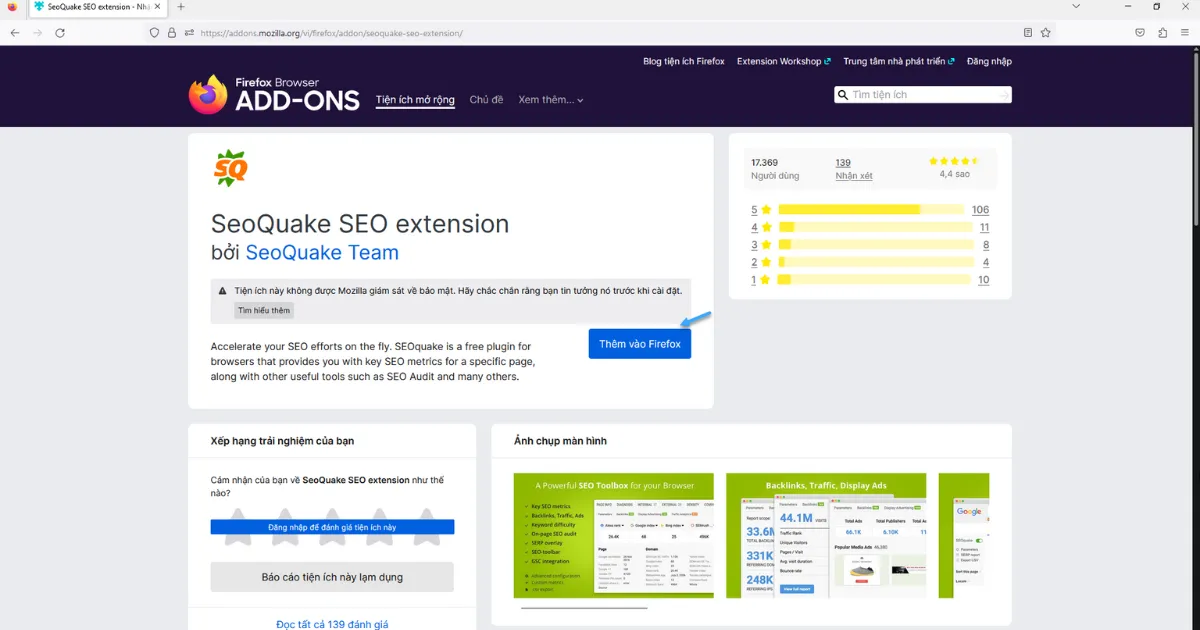Toggle reader view icon in address bar
Viewport: 1200px width, 630px height.
pyautogui.click(x=1028, y=32)
